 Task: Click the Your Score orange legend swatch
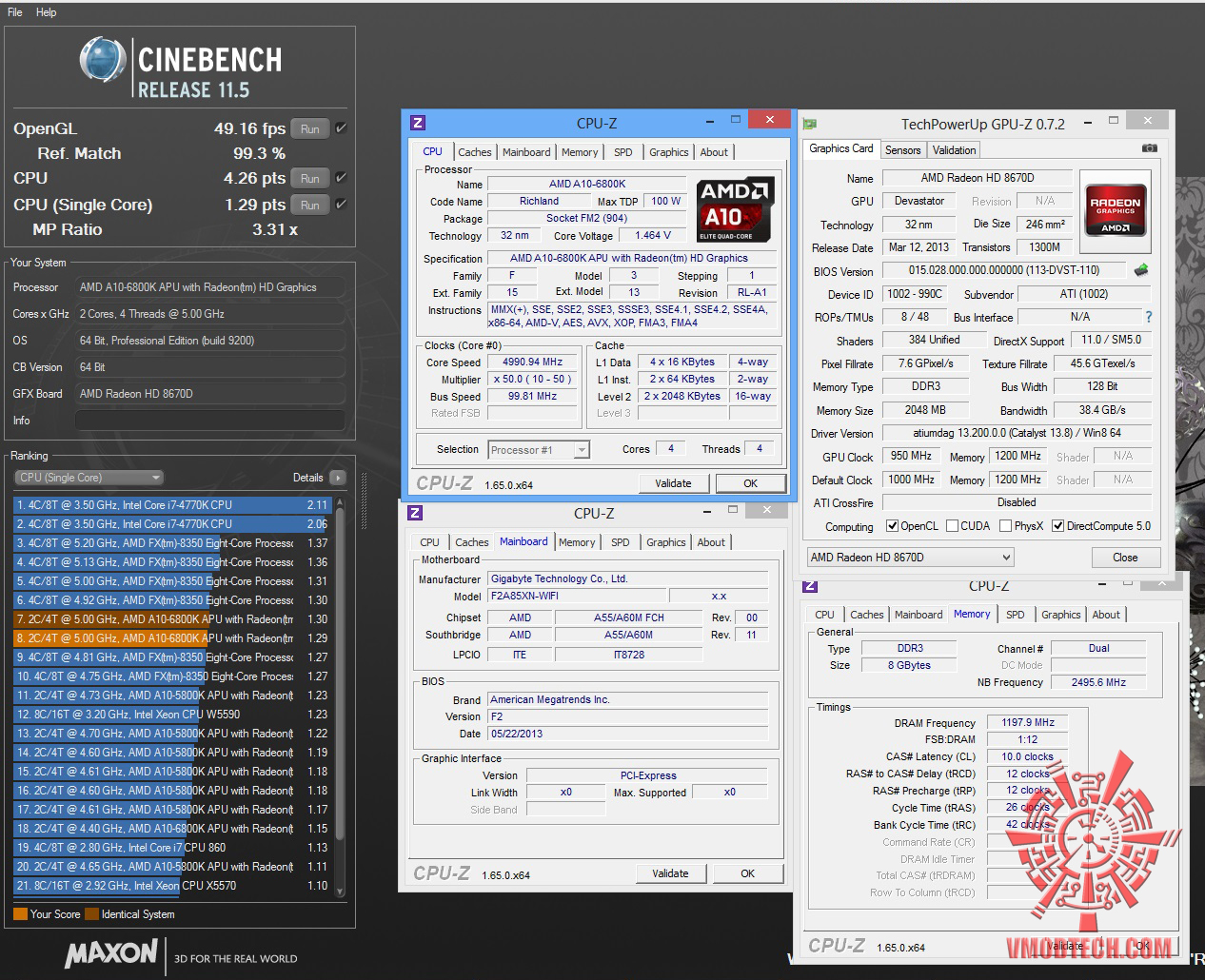click(20, 914)
